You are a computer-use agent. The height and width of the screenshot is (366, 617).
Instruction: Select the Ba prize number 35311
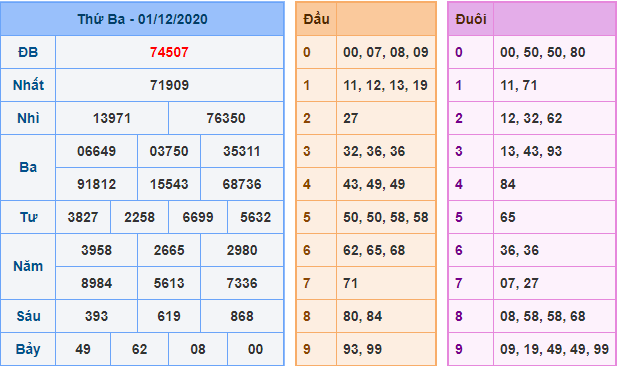242,152
